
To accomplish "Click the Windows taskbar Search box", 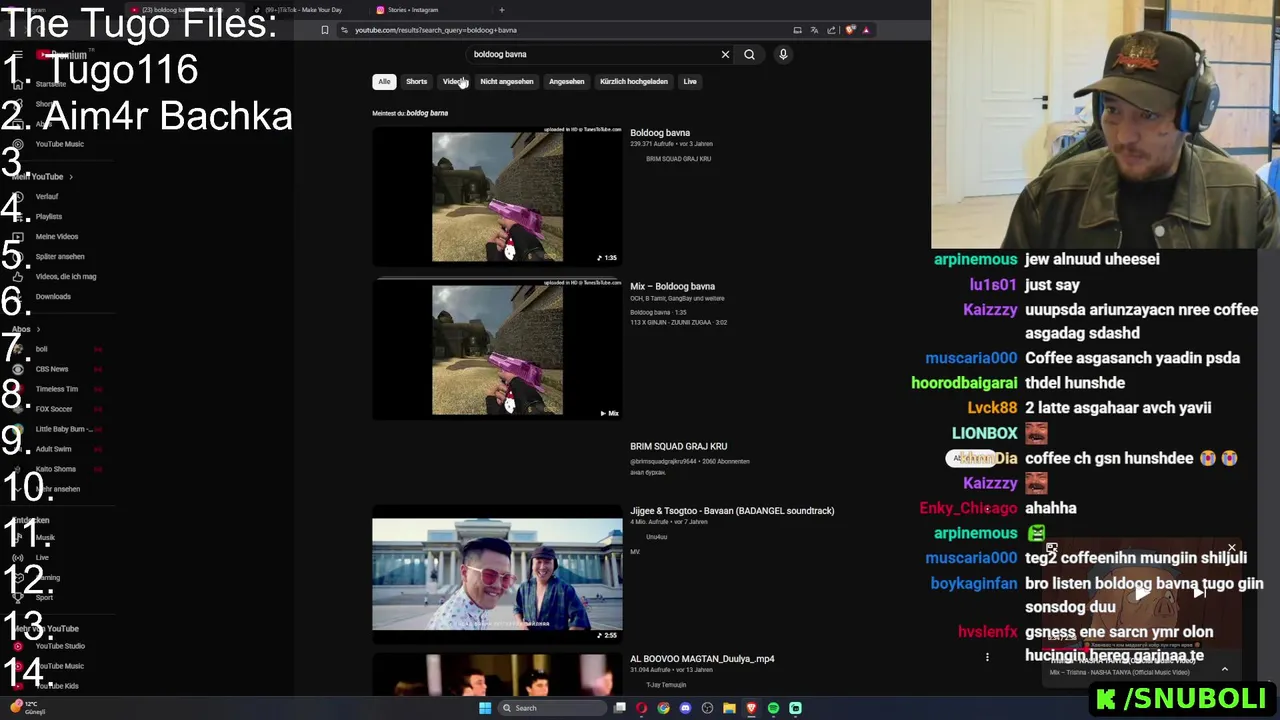I will [553, 708].
